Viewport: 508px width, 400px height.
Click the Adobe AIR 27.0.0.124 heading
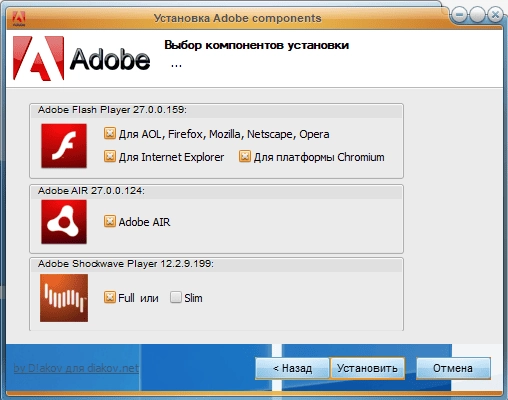point(91,191)
